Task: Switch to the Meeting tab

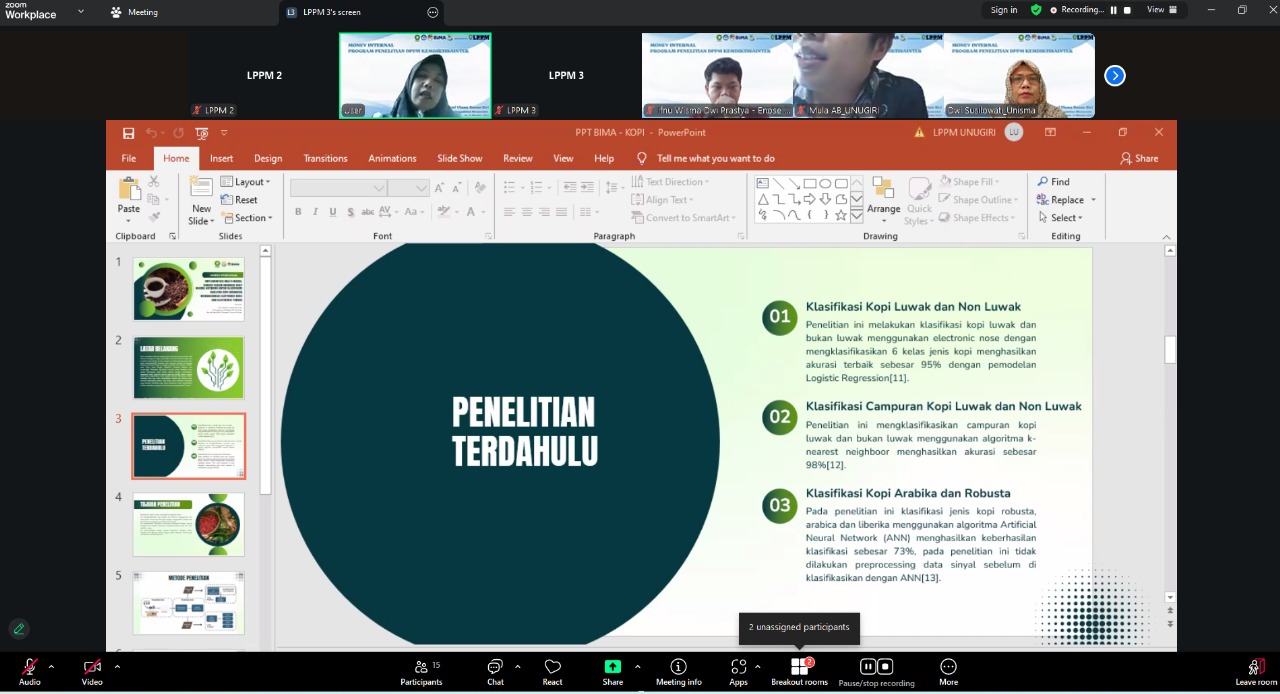Action: tap(141, 12)
